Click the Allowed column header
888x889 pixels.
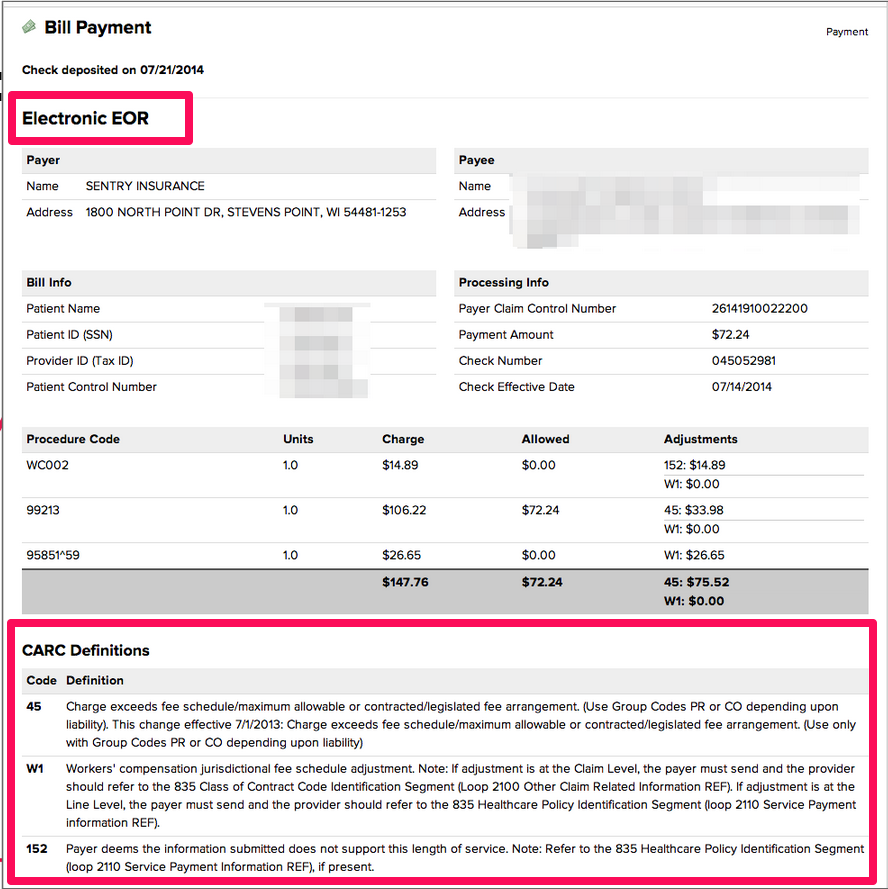pos(546,439)
